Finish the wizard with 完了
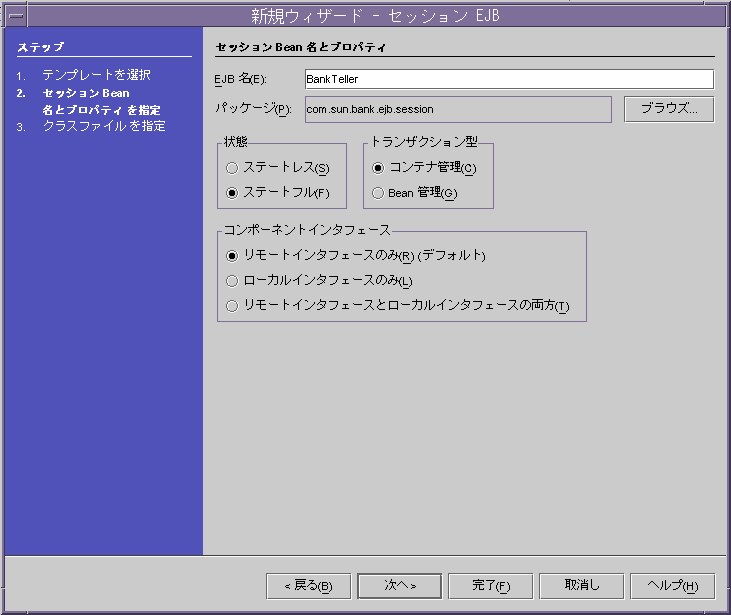Viewport: 731px width, 615px height. pyautogui.click(x=490, y=586)
